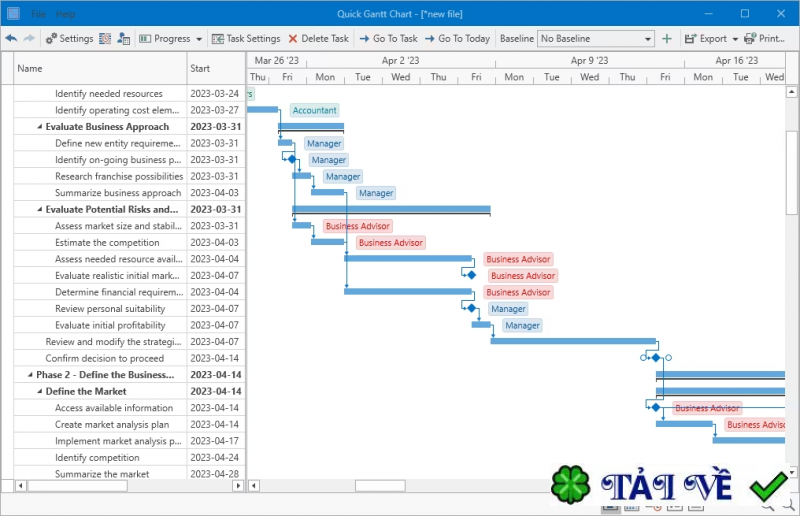Click the Evaluate Potential Risks summary bar
The width and height of the screenshot is (800, 516).
click(x=391, y=210)
